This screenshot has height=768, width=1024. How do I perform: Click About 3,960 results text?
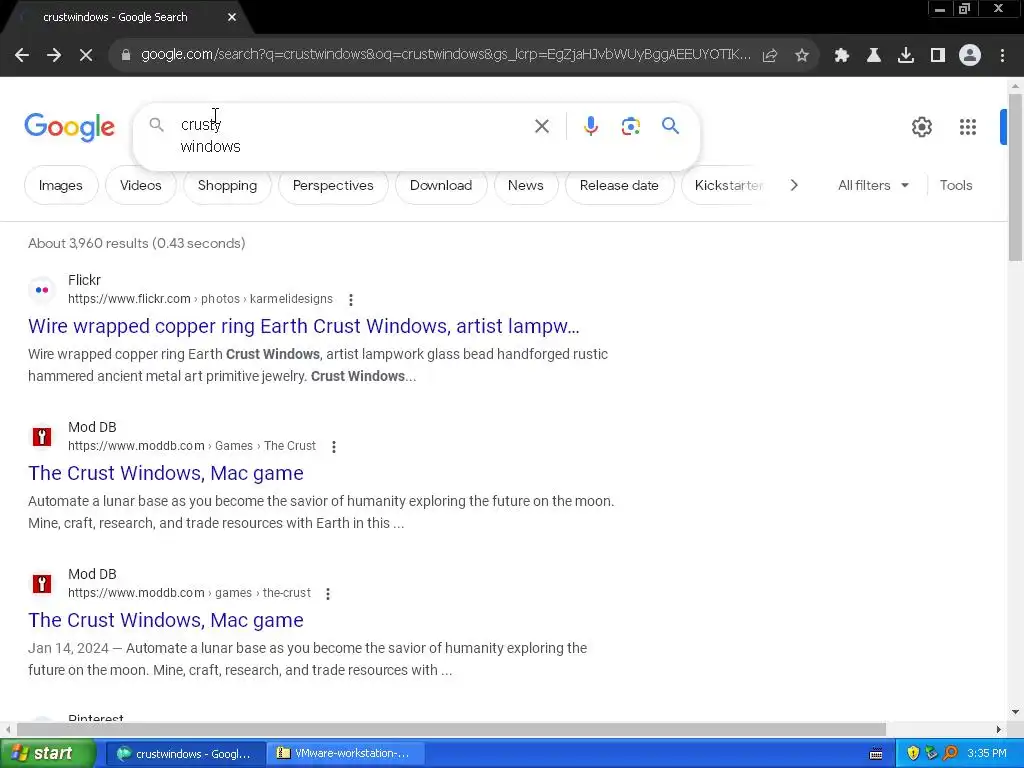point(136,243)
